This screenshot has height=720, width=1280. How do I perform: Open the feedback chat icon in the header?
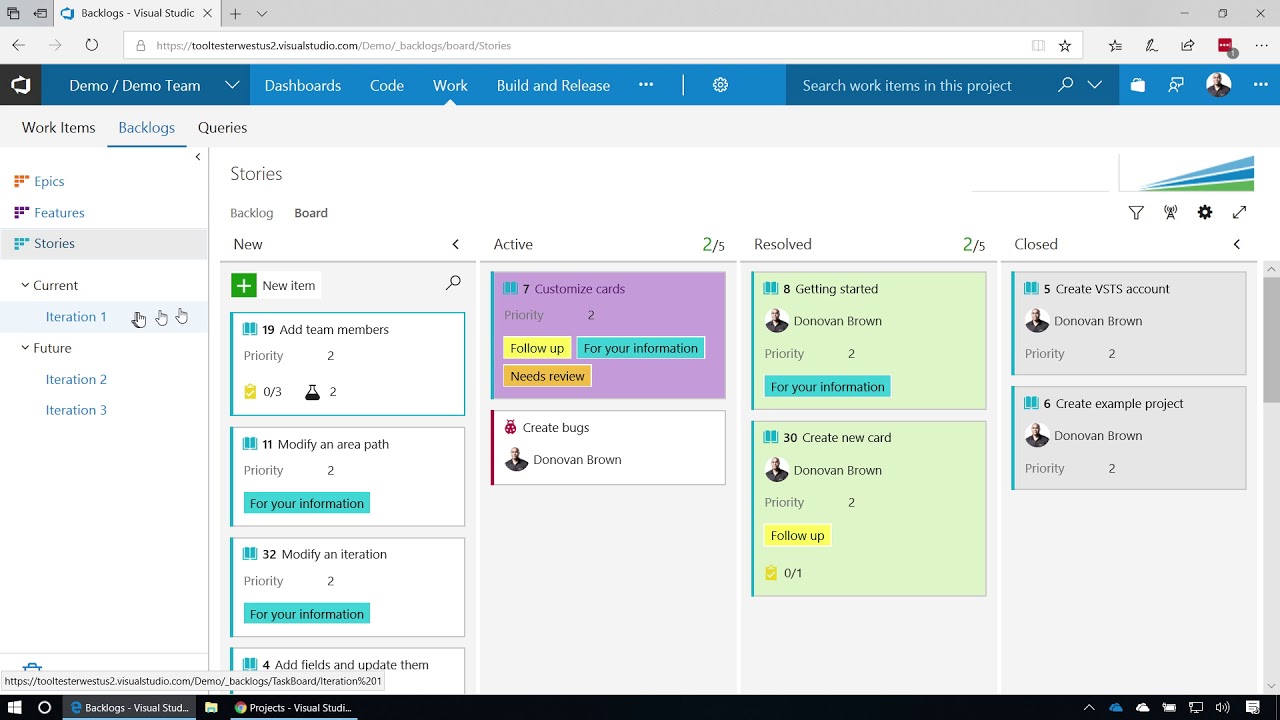pyautogui.click(x=1176, y=85)
